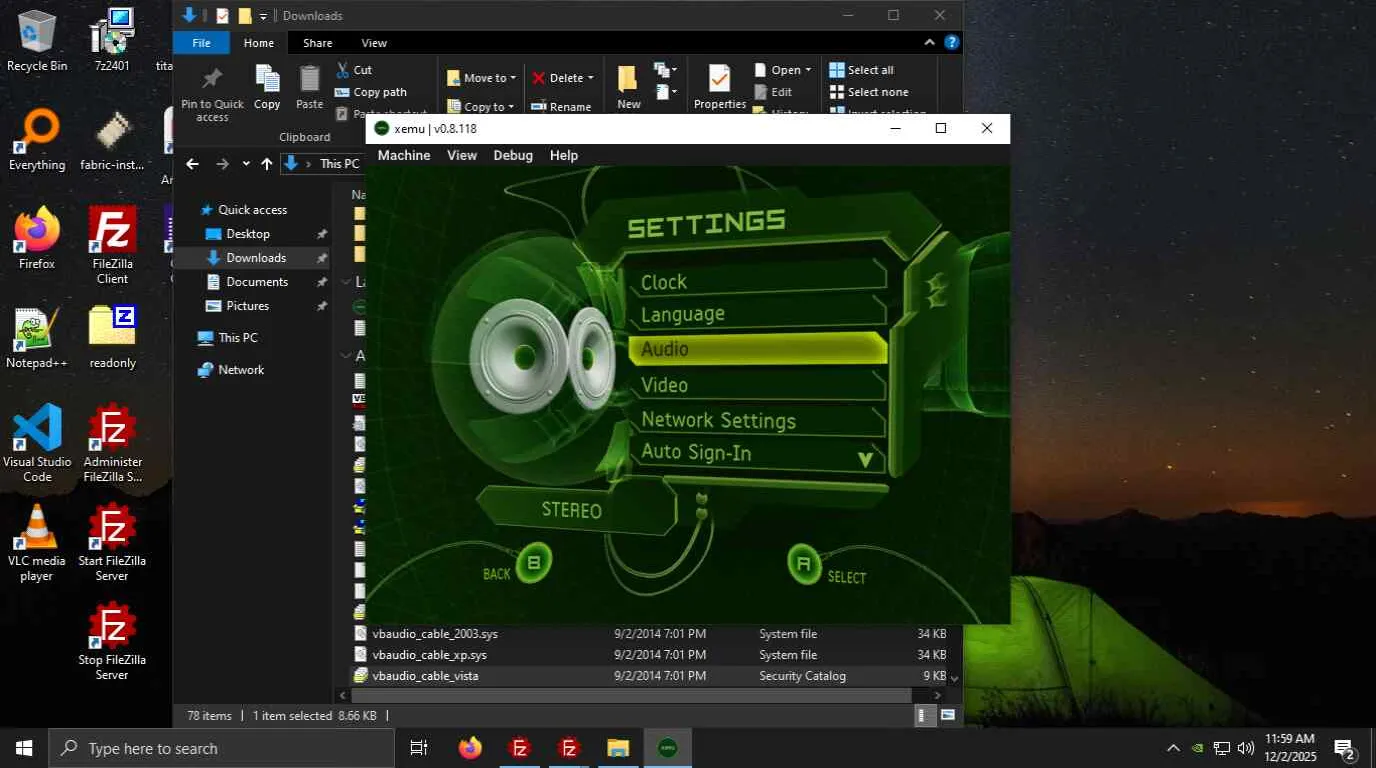
Task: Expand the Delete dropdown arrow
Action: [590, 78]
